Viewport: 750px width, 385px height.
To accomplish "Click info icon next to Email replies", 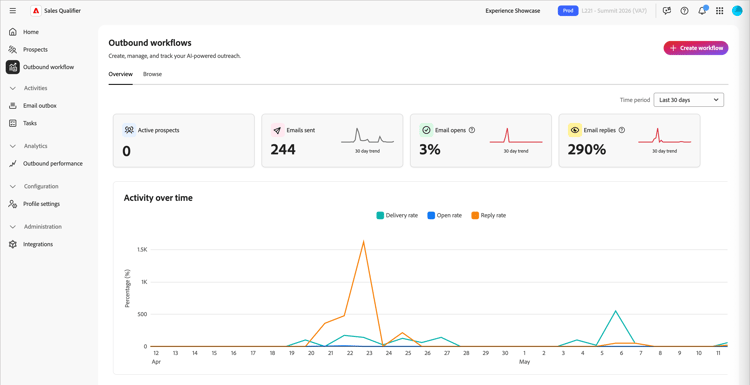I will pyautogui.click(x=622, y=130).
